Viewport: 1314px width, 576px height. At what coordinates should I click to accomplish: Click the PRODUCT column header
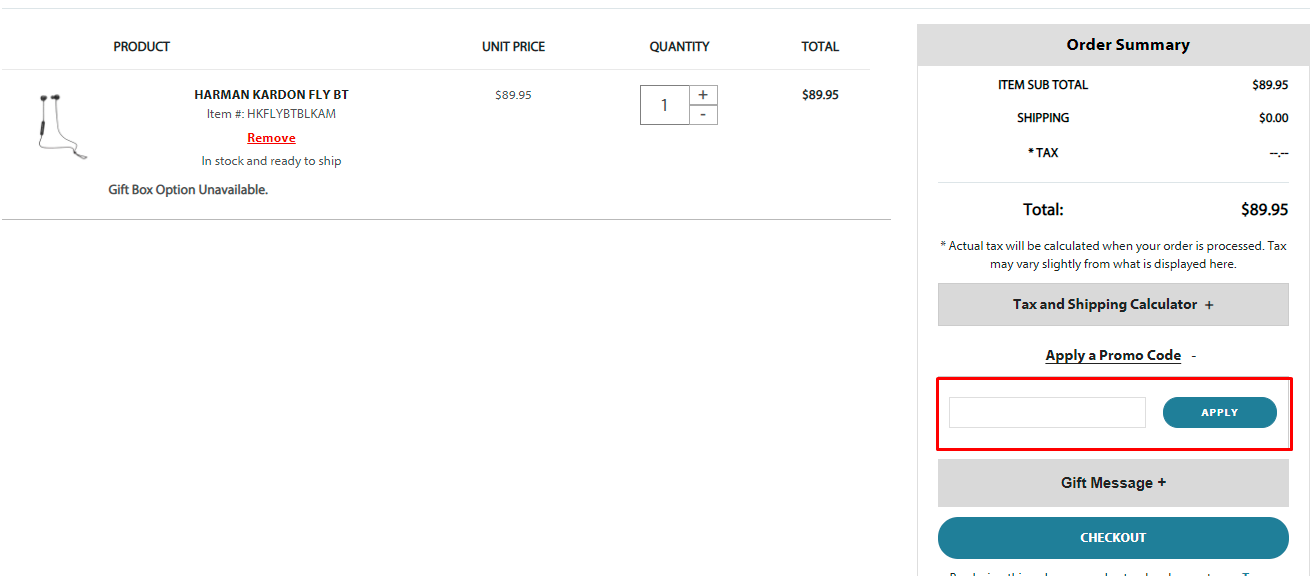[x=141, y=47]
